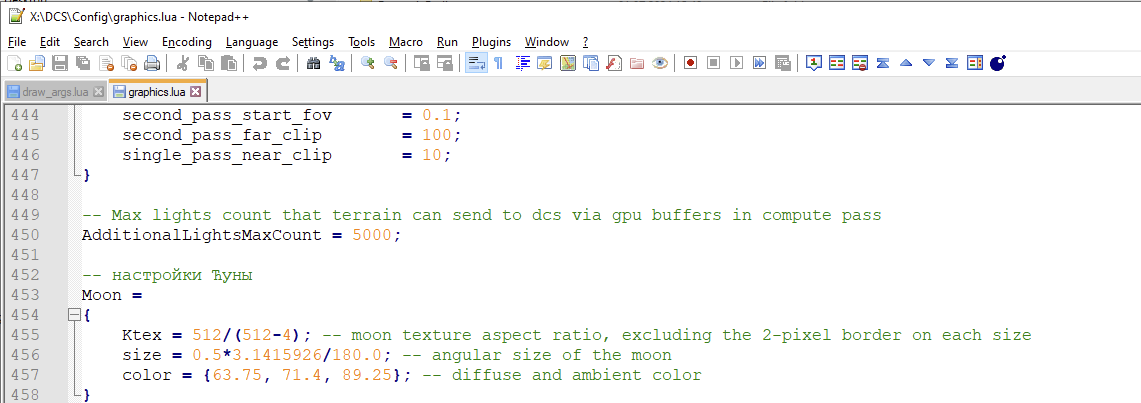Image resolution: width=1141 pixels, height=403 pixels.
Task: Undo the last edit
Action: pos(260,63)
